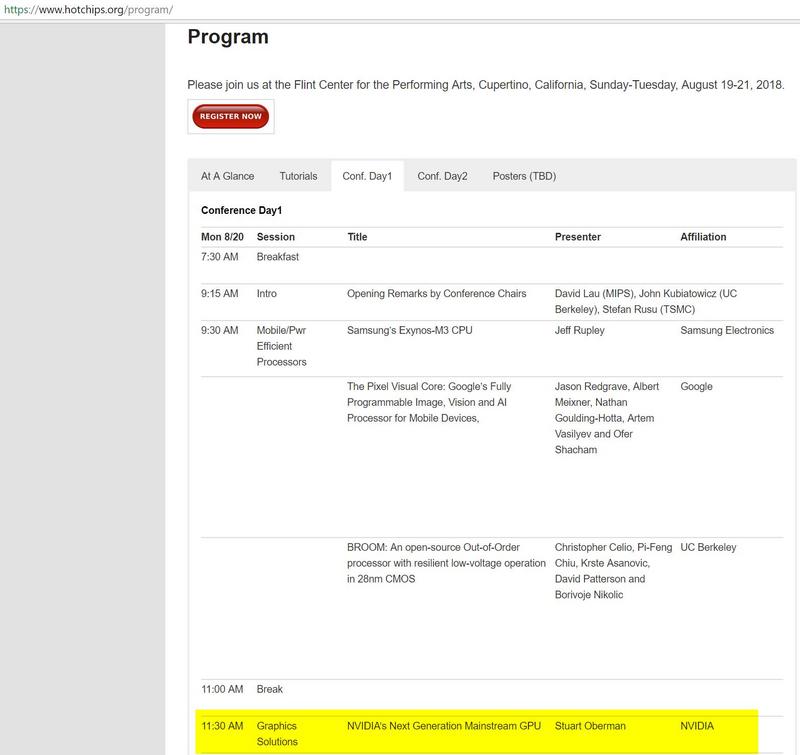Click the 9:30 AM time cell
This screenshot has width=800, height=755.
[219, 330]
